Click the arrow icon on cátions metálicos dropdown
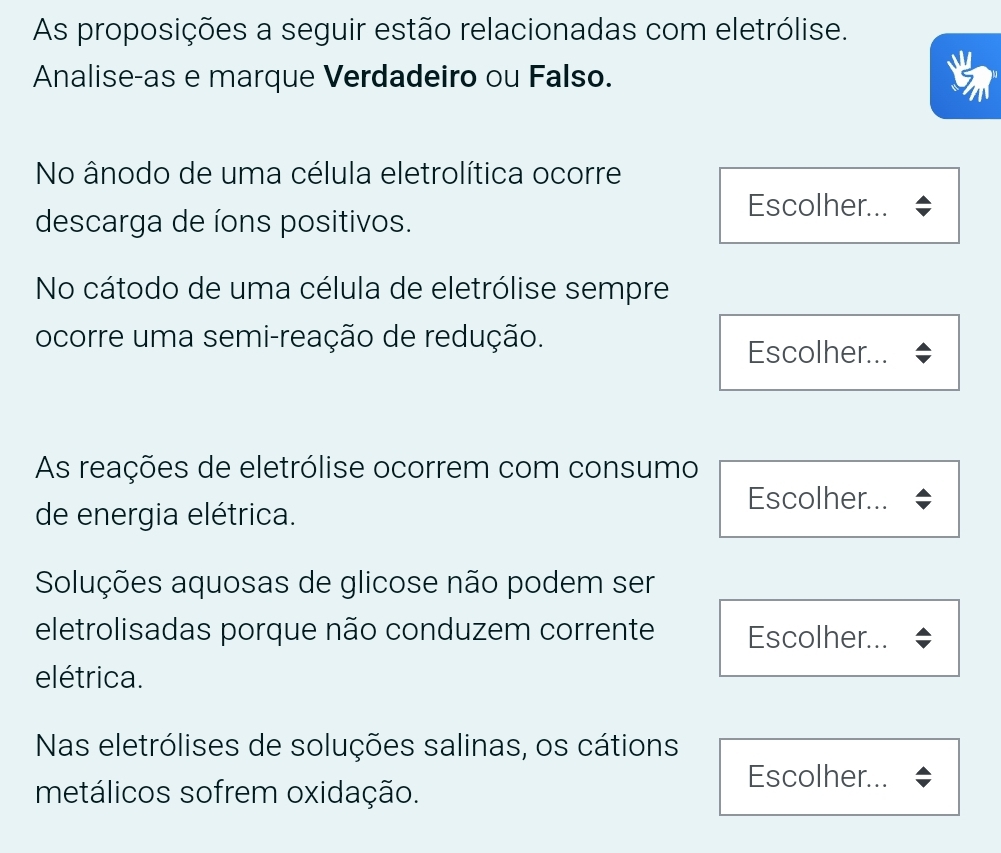The image size is (1001, 853). [923, 777]
